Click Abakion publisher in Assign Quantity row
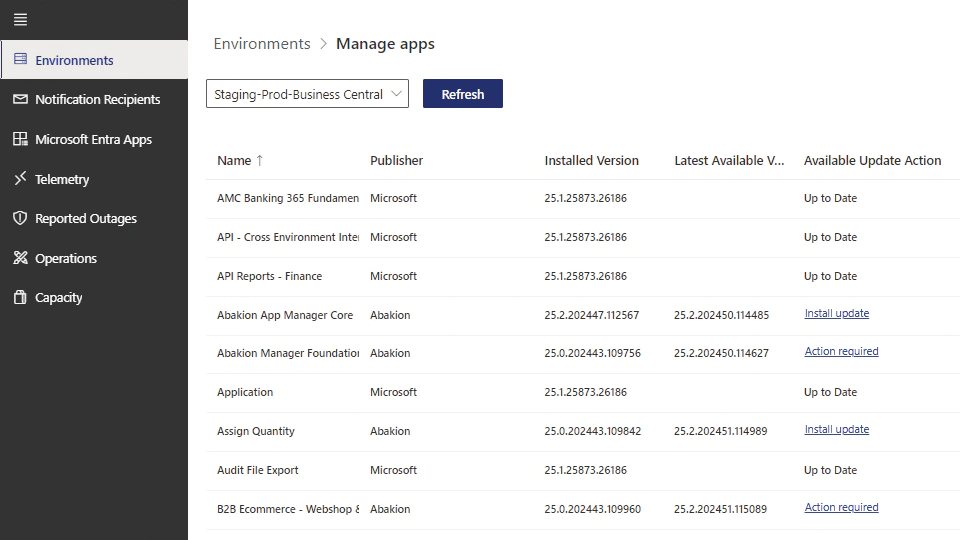Screen dimensions: 960x540 click(390, 431)
